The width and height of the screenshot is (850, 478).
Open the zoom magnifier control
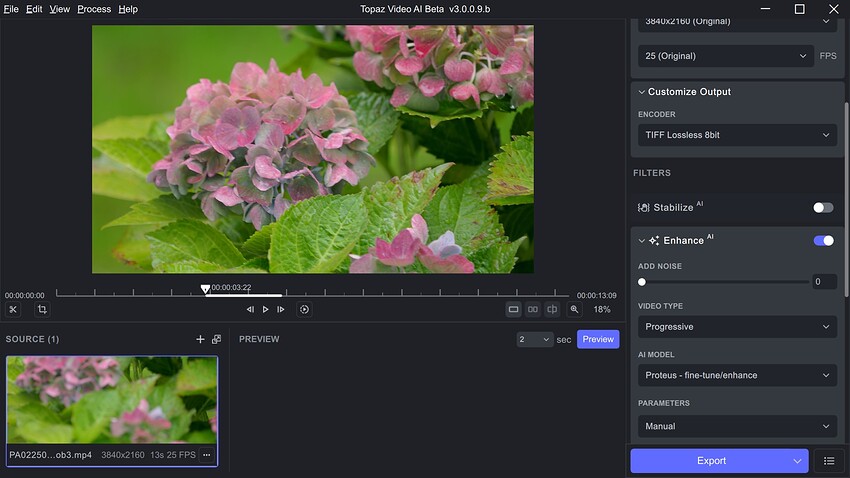(575, 309)
